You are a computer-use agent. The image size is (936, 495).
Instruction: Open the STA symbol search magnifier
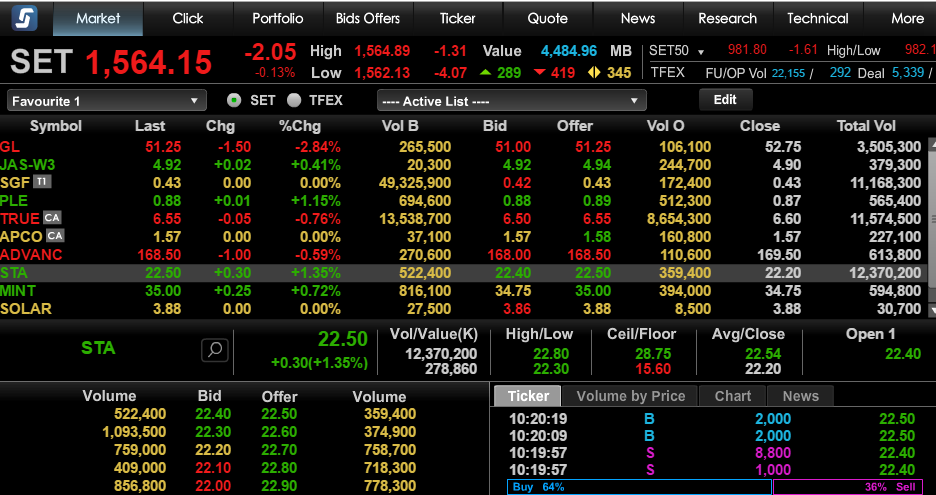pos(215,350)
